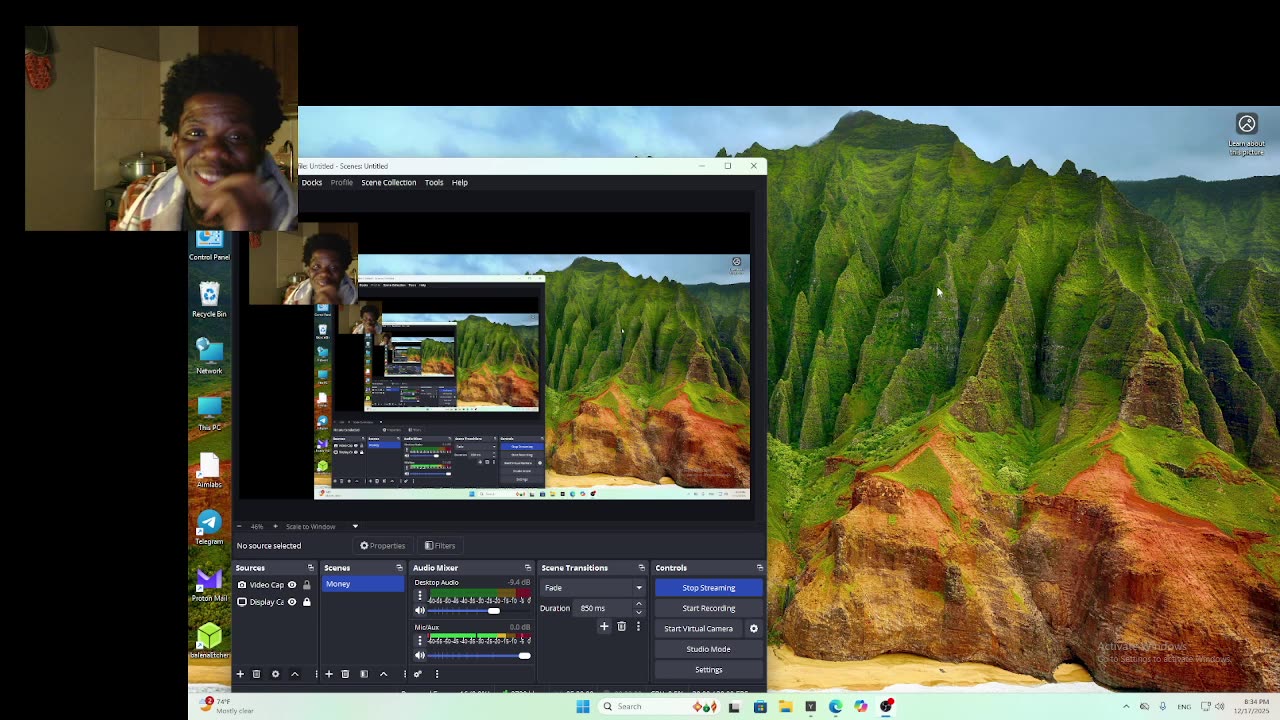The width and height of the screenshot is (1280, 720).
Task: Open weather widget showing 74°F
Action: (228, 706)
